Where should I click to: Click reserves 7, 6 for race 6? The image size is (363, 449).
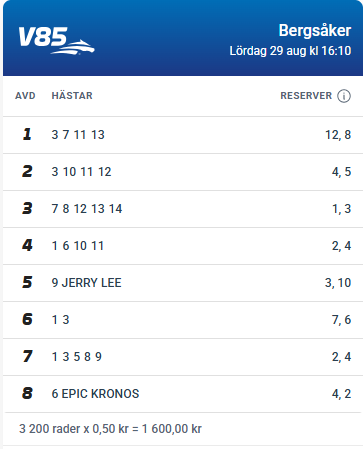pos(341,320)
